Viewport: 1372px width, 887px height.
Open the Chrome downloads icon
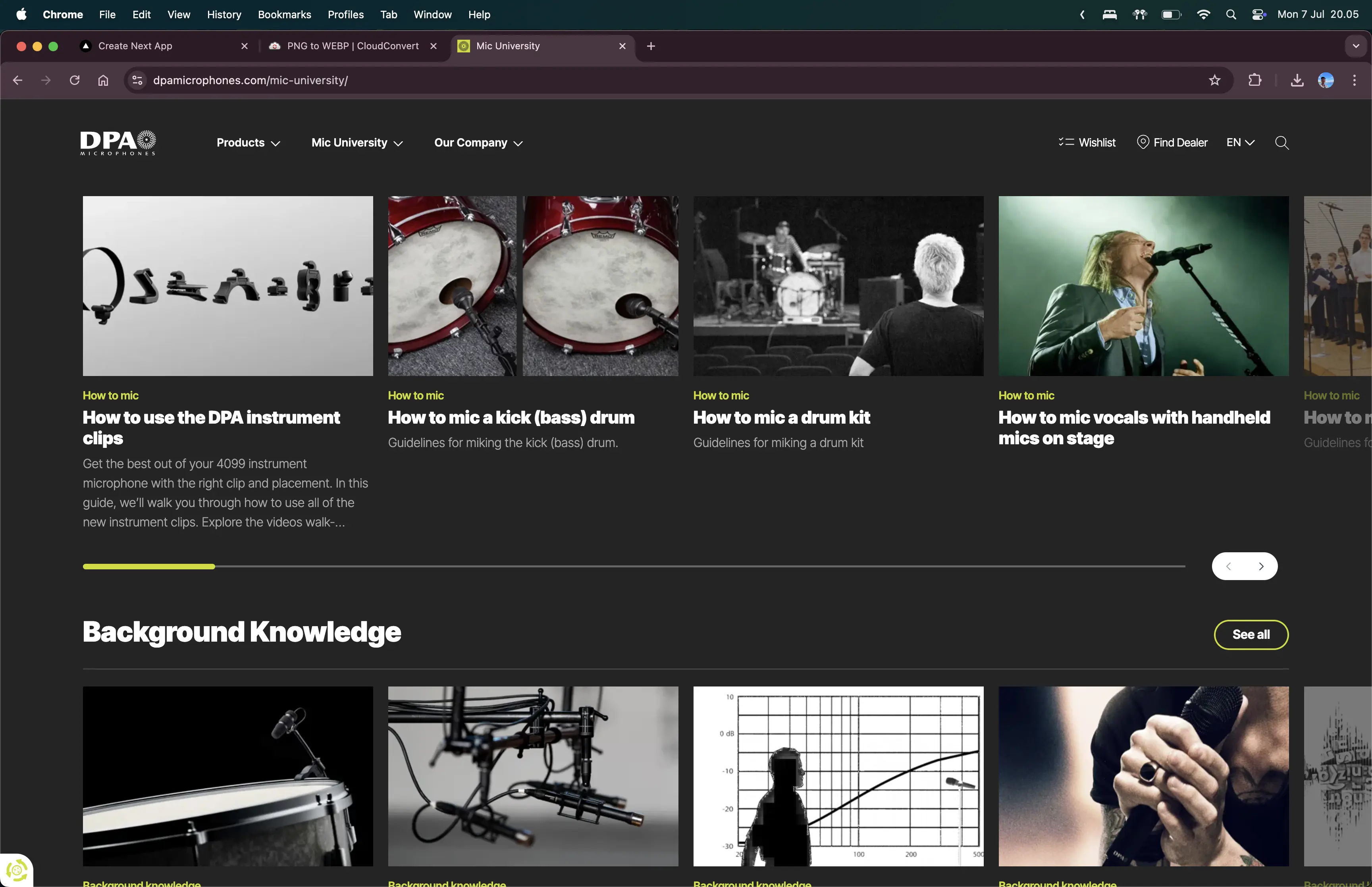(1297, 80)
